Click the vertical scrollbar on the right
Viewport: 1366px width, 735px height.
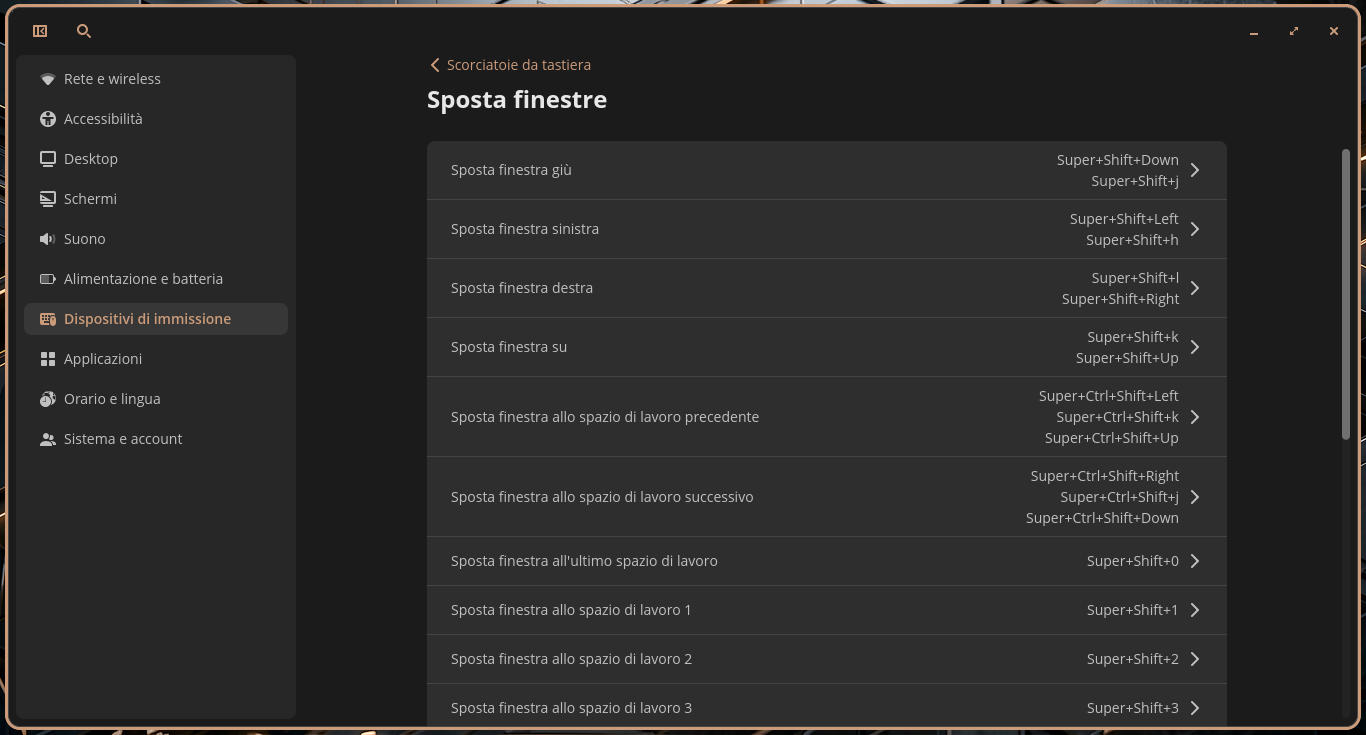1345,293
